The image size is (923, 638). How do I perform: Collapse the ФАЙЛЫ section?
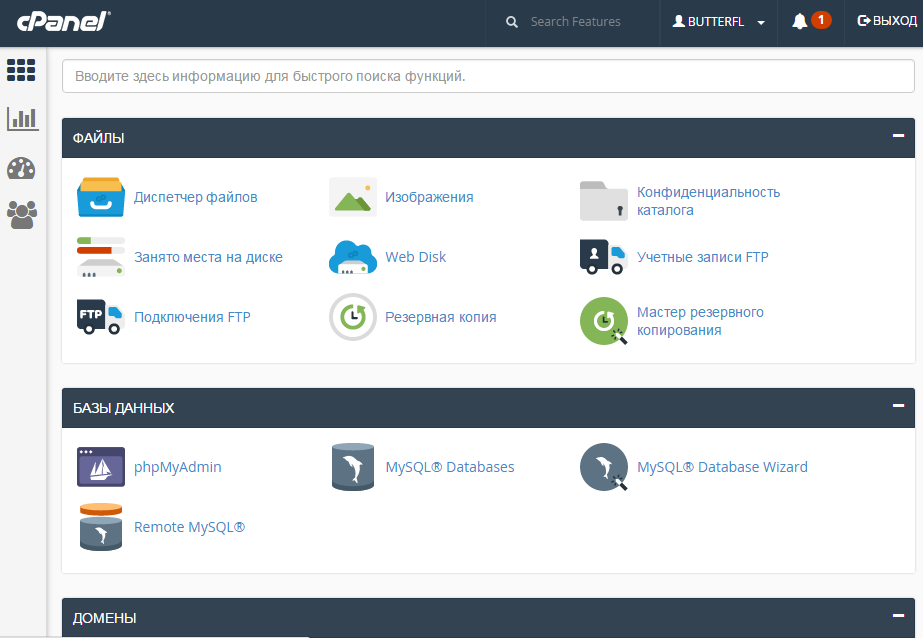[x=898, y=136]
